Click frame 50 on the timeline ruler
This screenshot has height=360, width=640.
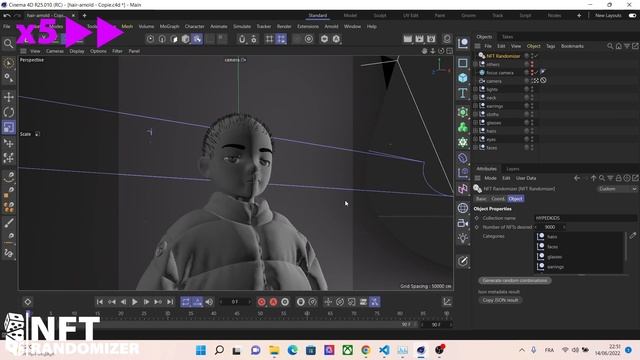click(x=260, y=313)
